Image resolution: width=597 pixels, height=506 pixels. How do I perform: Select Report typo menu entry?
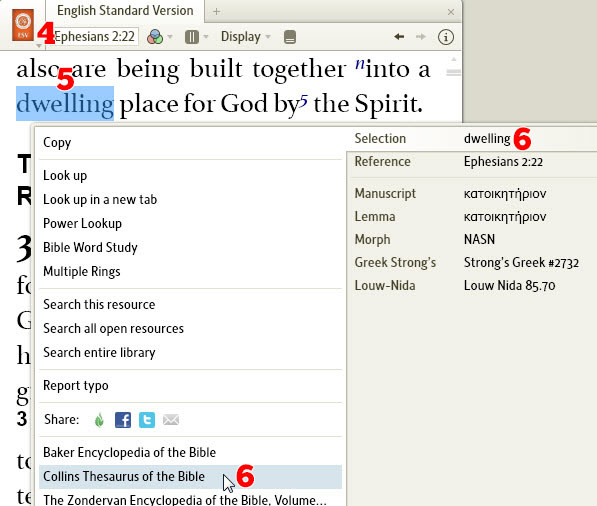click(76, 386)
